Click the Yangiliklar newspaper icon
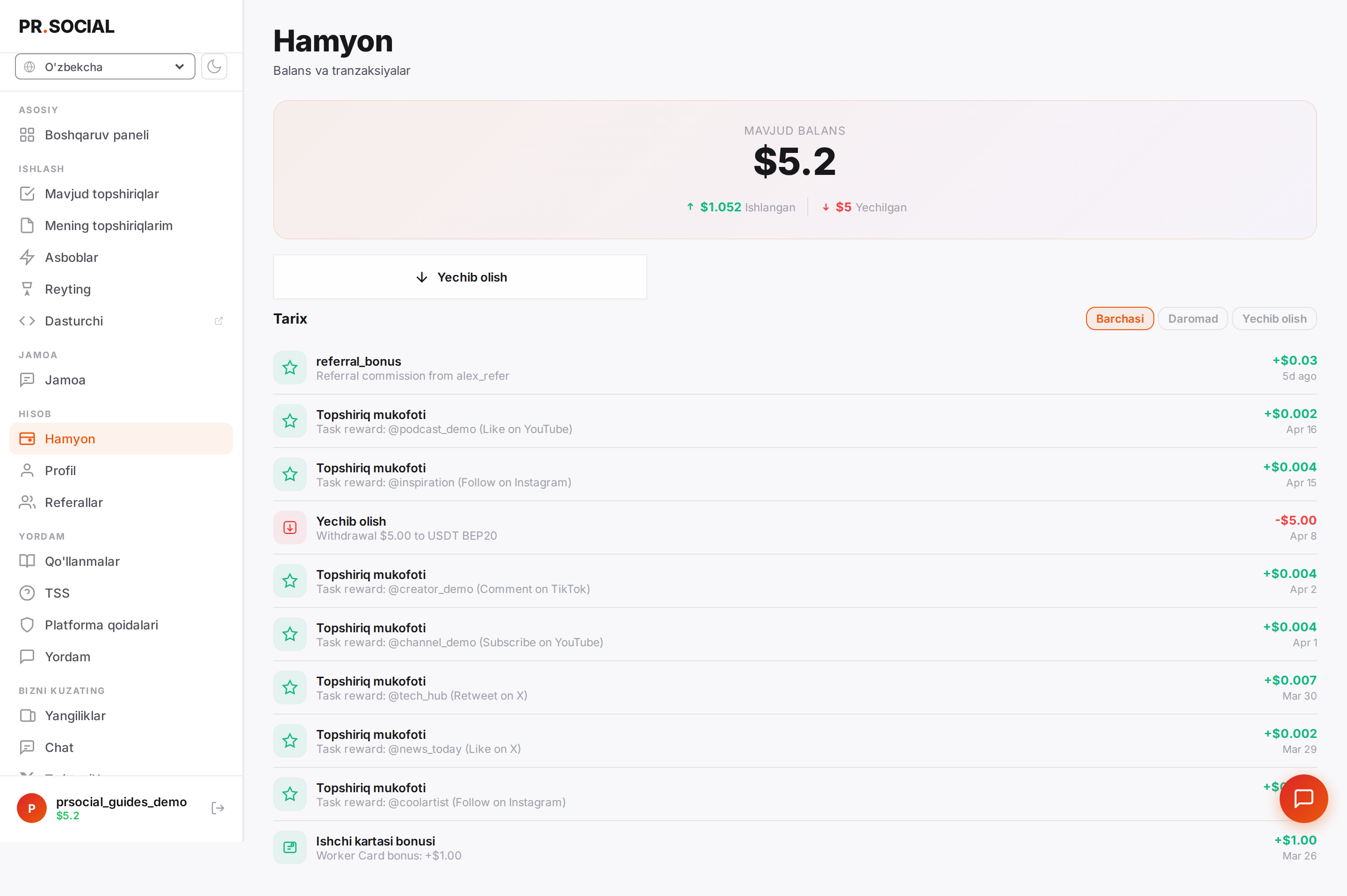 click(x=27, y=715)
